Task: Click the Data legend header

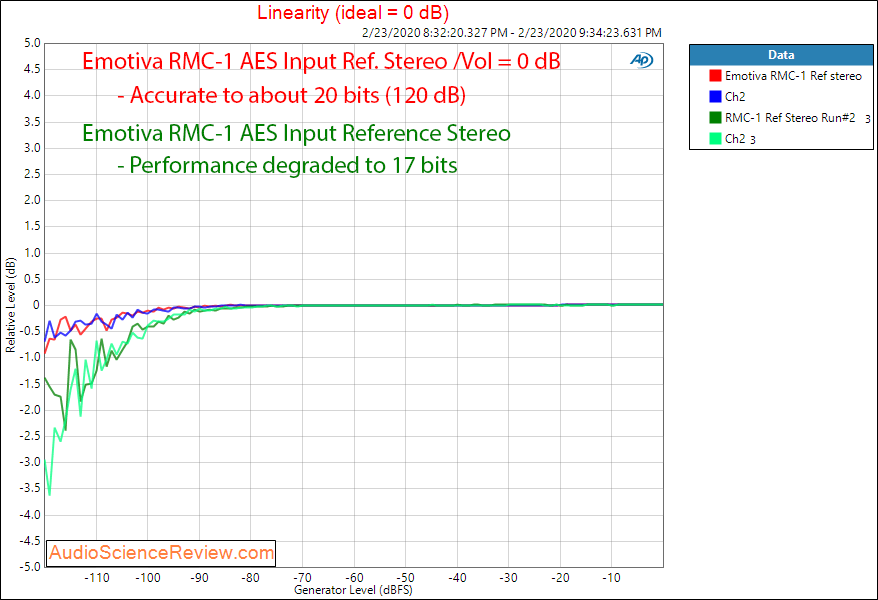Action: coord(781,55)
